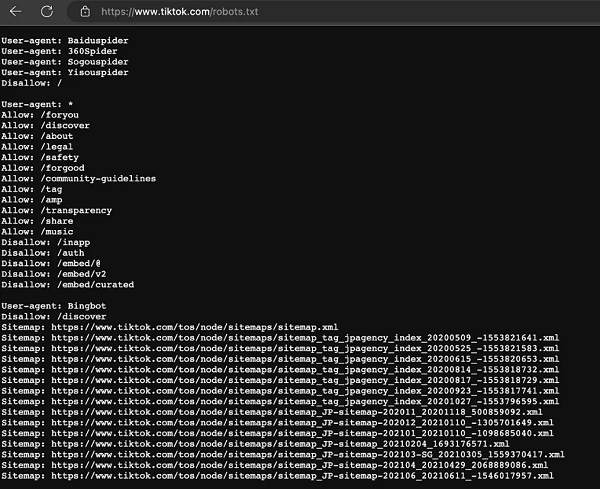Click the sitemap line ending 20200525_-1553821583.xml
600x489 pixels.
click(280, 349)
